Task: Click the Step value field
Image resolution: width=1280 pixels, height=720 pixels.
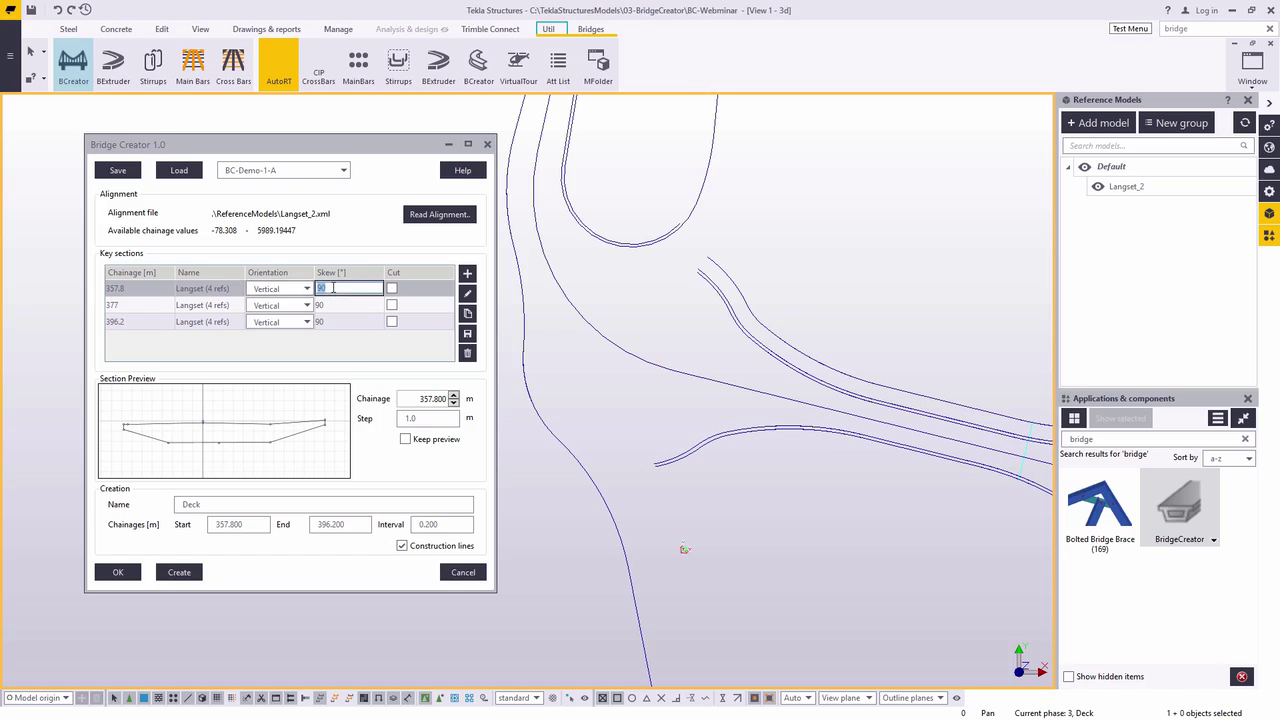Action: pos(427,418)
